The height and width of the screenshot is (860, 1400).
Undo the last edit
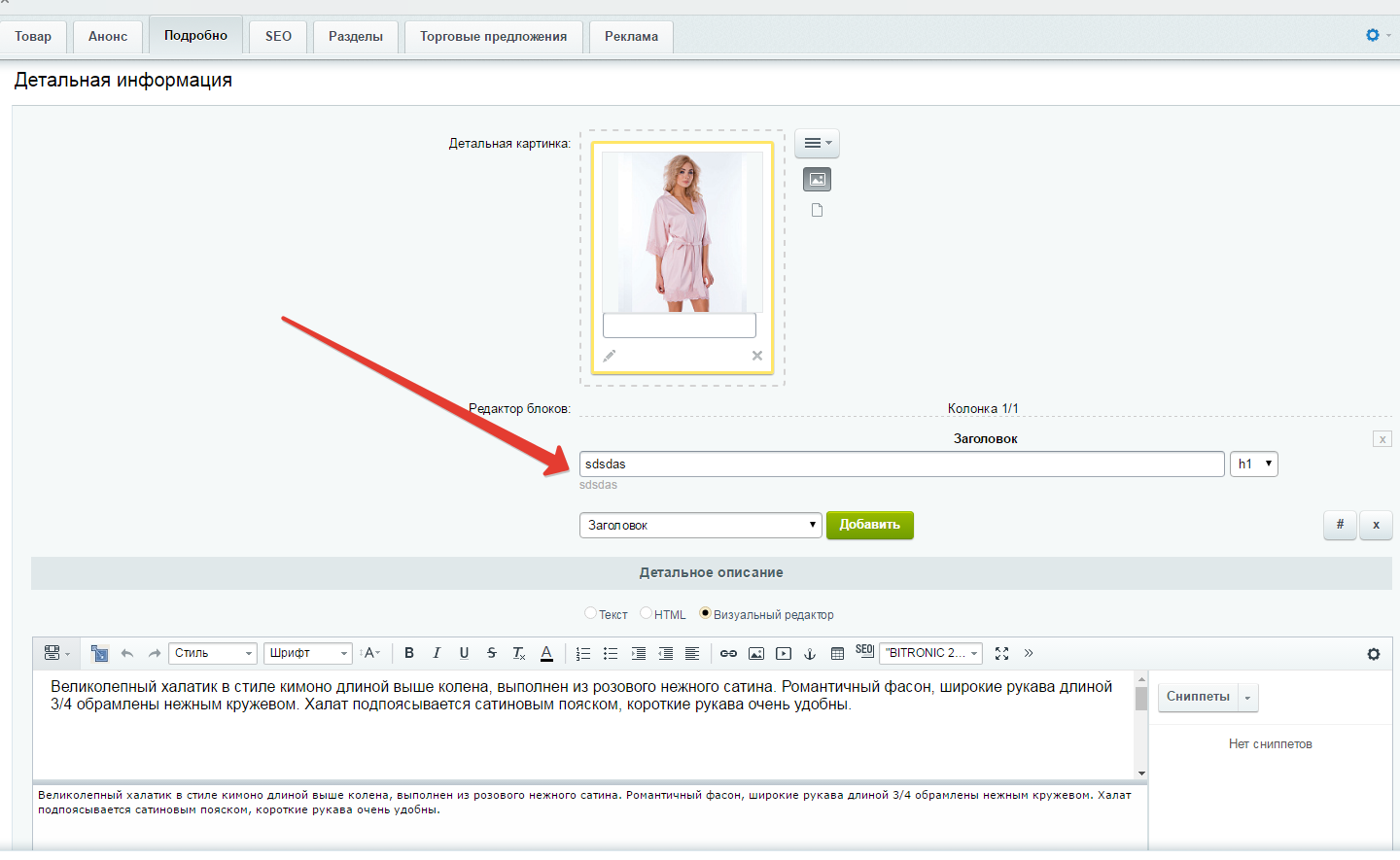click(x=127, y=653)
